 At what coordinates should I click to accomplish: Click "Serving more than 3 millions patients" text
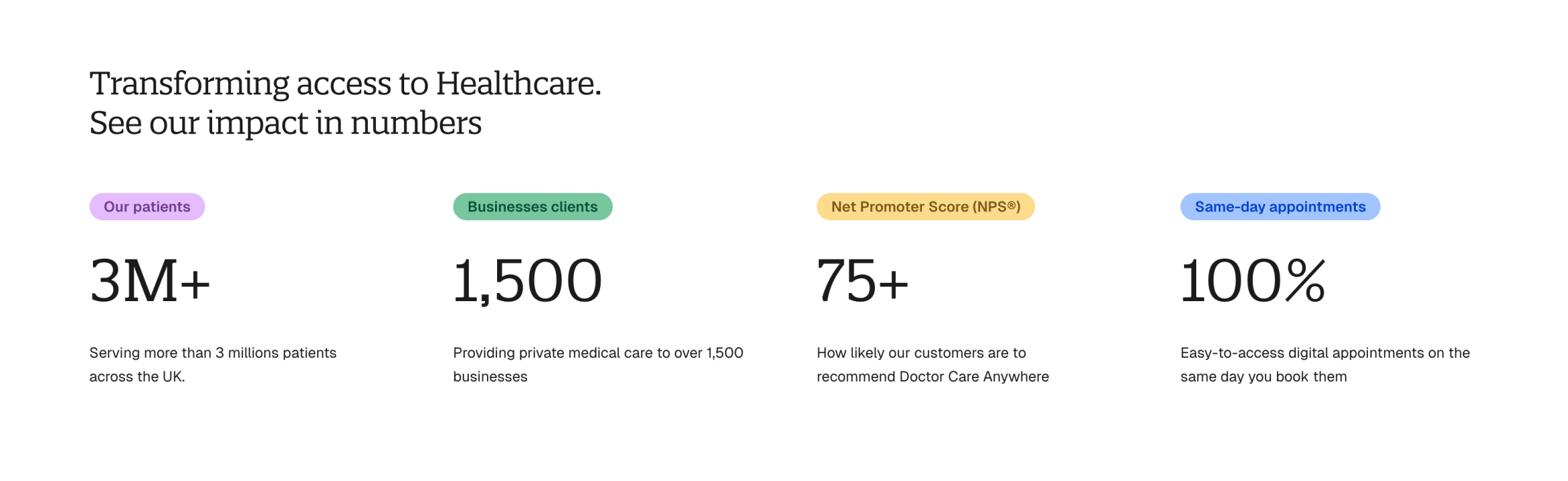coord(213,353)
